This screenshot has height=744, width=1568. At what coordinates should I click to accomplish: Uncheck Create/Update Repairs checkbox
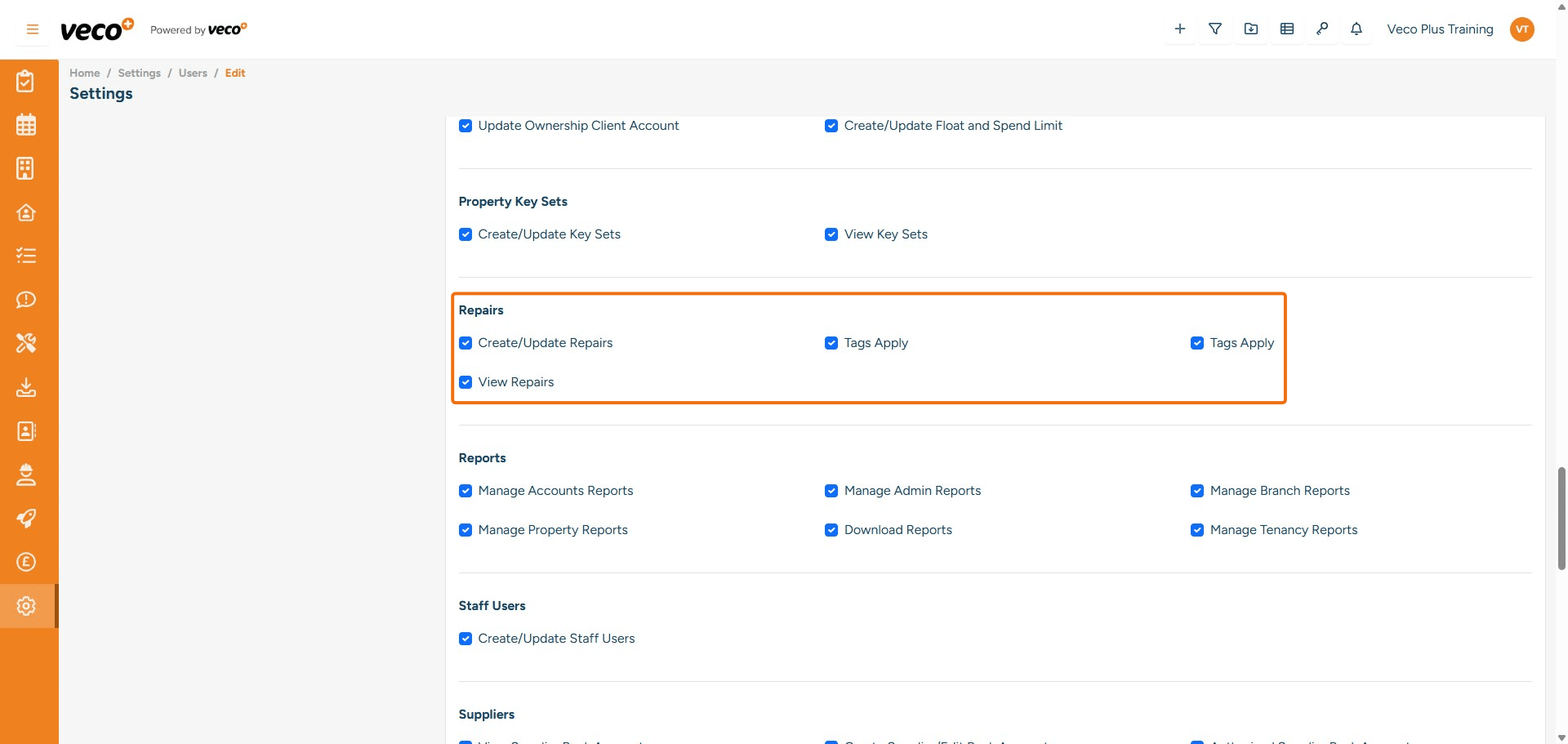[465, 343]
